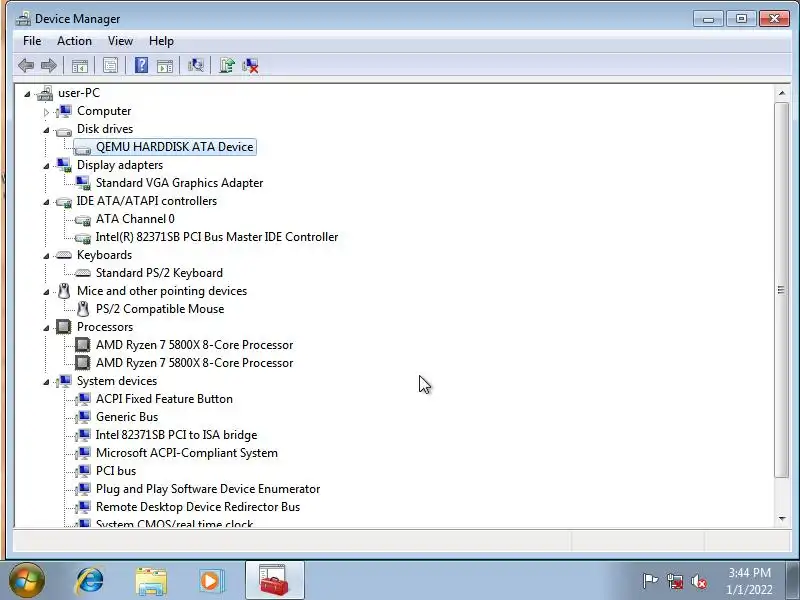
Task: Open the File menu
Action: (x=32, y=41)
